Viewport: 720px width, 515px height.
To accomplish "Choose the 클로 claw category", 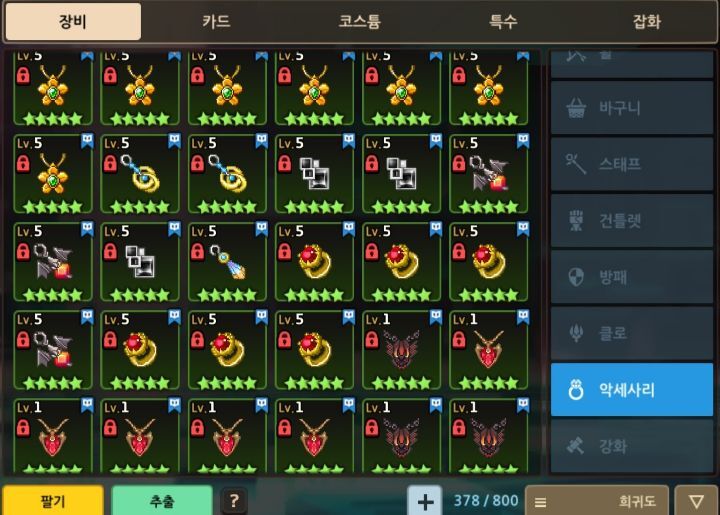I will coord(632,333).
